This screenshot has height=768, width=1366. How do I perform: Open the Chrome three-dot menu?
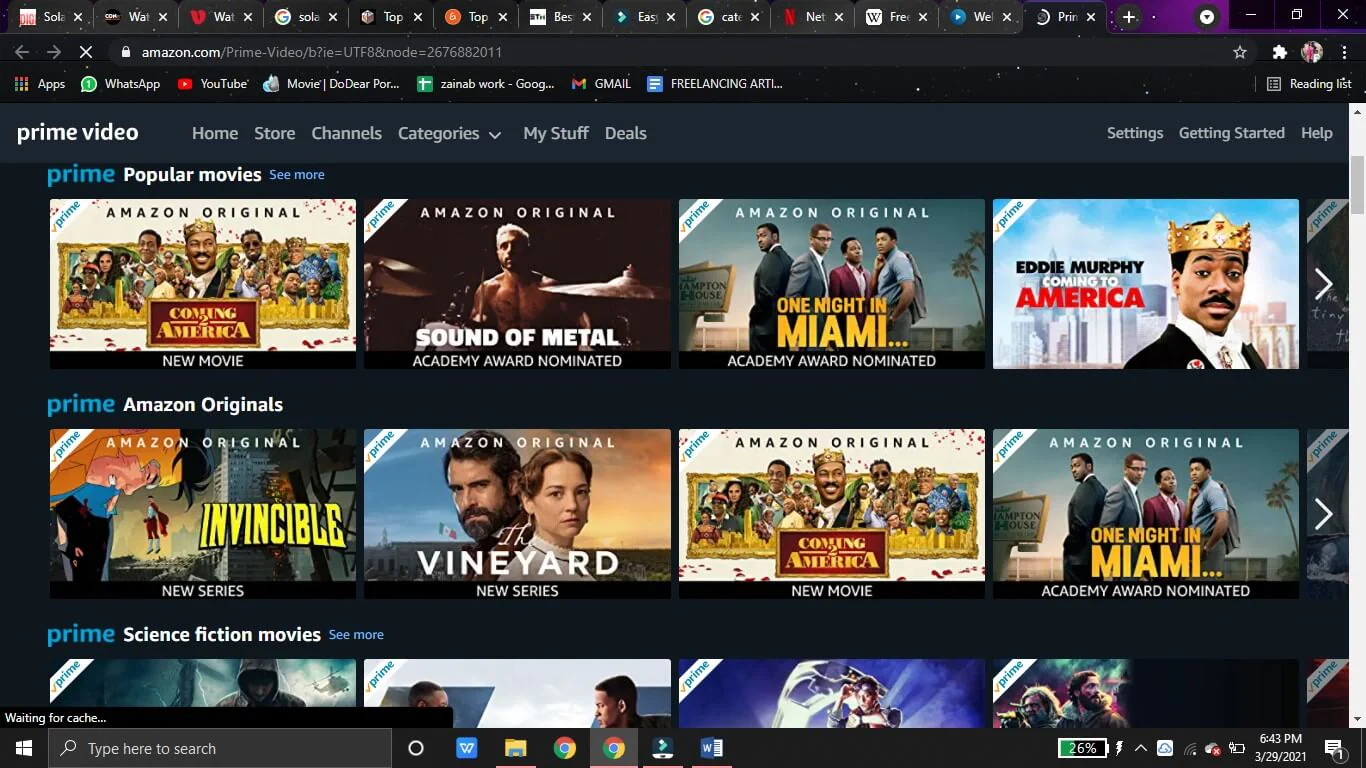click(x=1344, y=52)
